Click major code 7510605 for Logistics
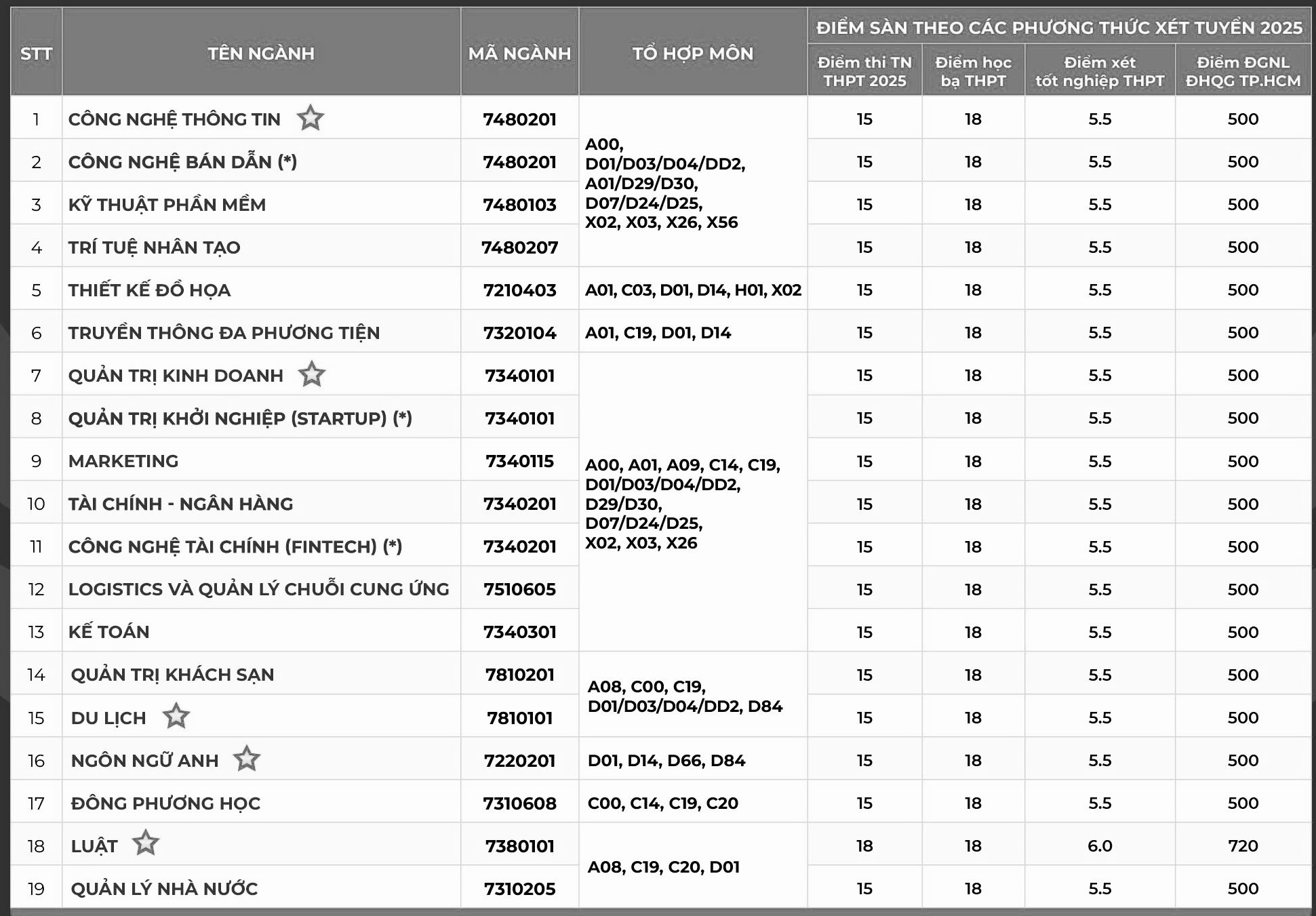 (x=519, y=589)
